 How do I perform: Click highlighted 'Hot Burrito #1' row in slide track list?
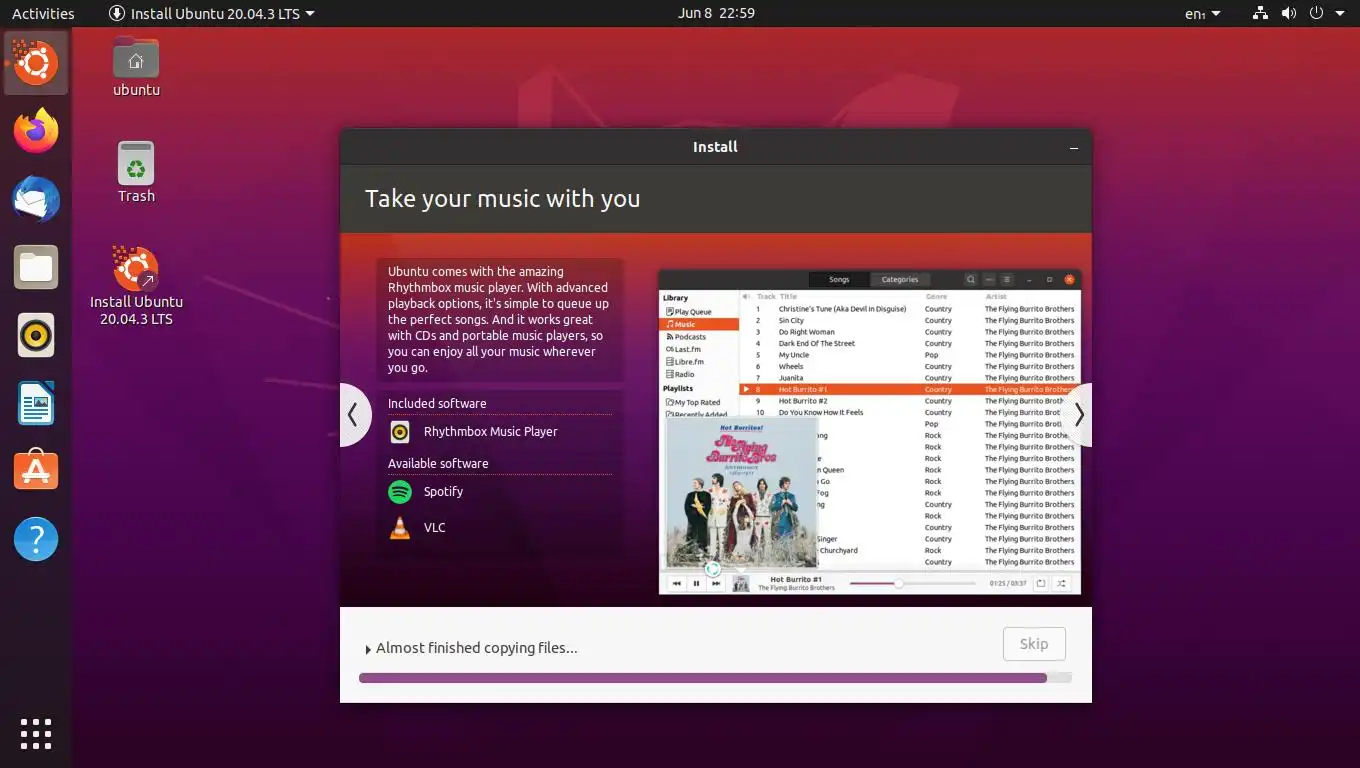(910, 389)
